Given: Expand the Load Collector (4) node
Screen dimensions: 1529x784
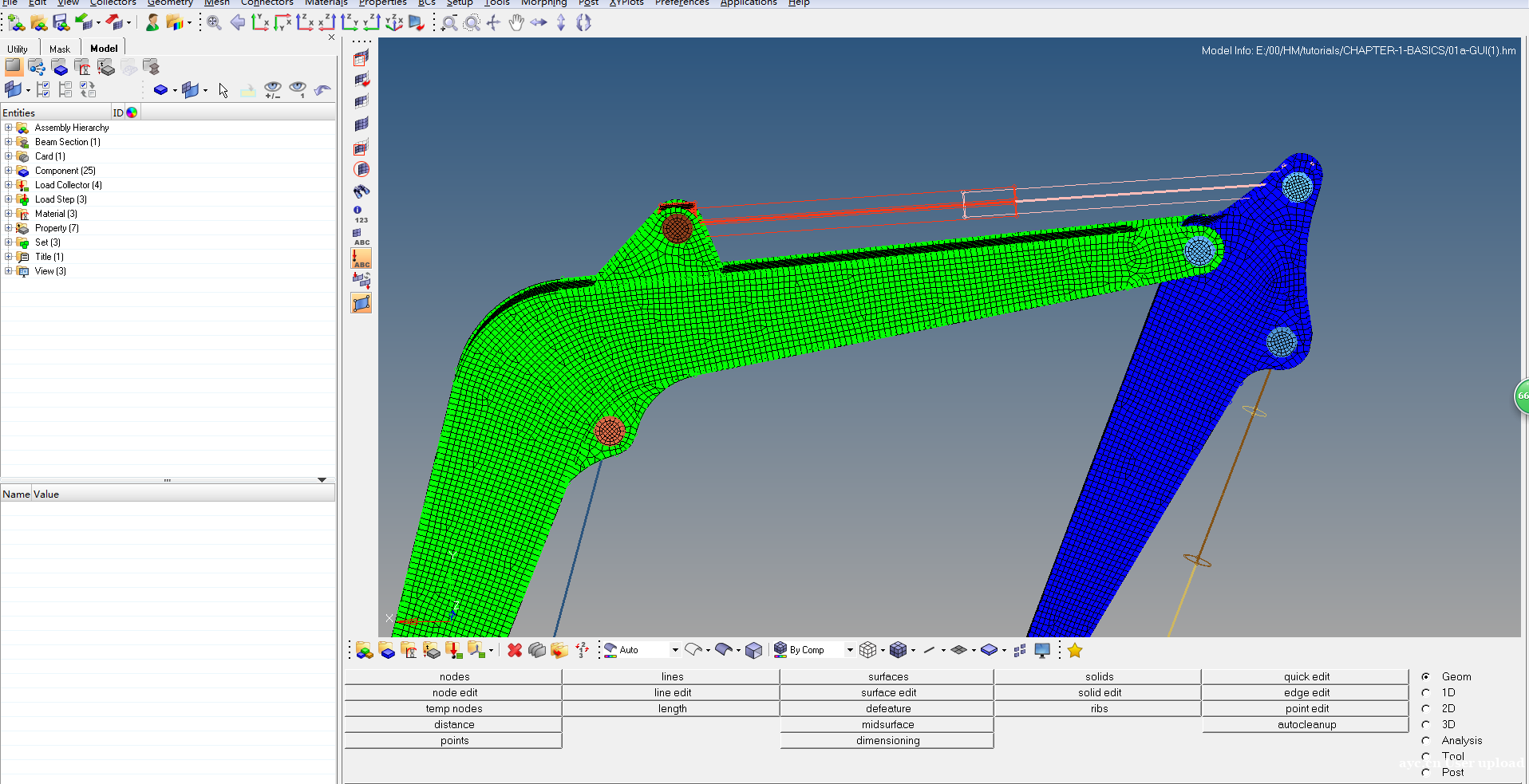Looking at the screenshot, I should coord(9,185).
